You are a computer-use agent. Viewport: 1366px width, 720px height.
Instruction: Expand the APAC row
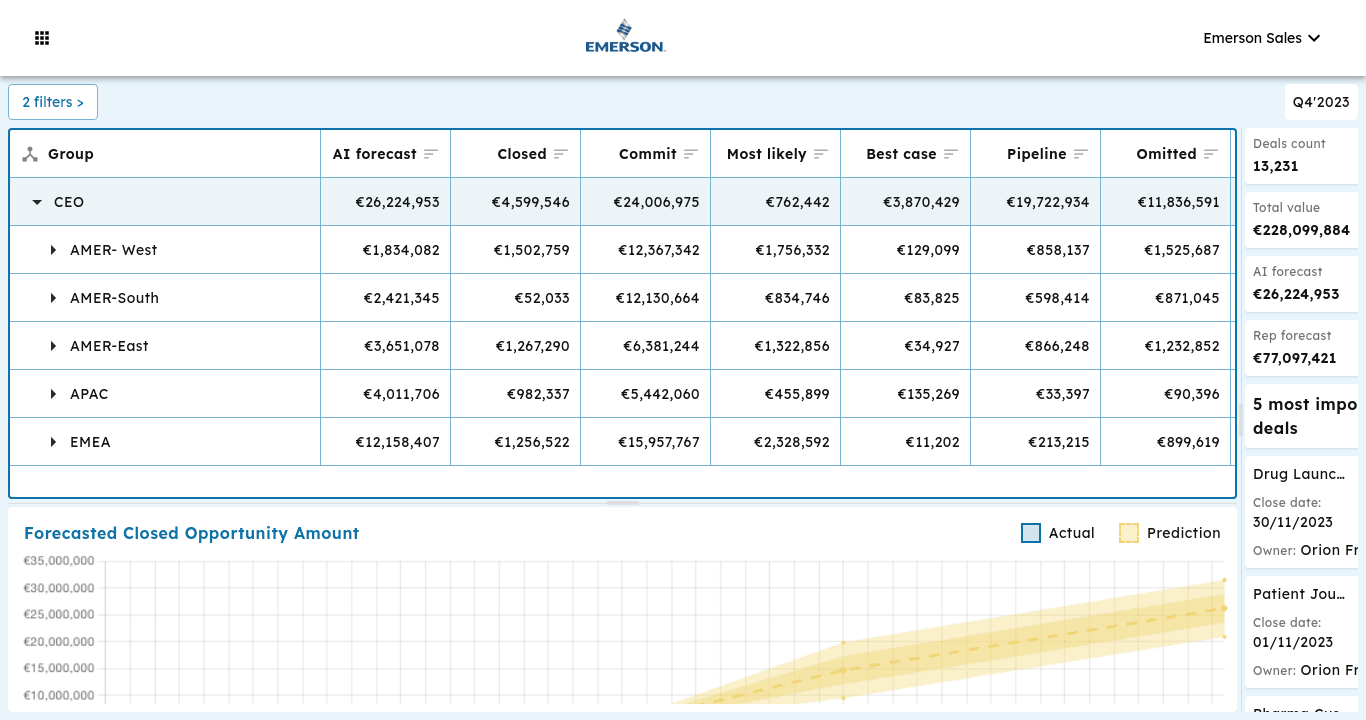click(x=53, y=394)
